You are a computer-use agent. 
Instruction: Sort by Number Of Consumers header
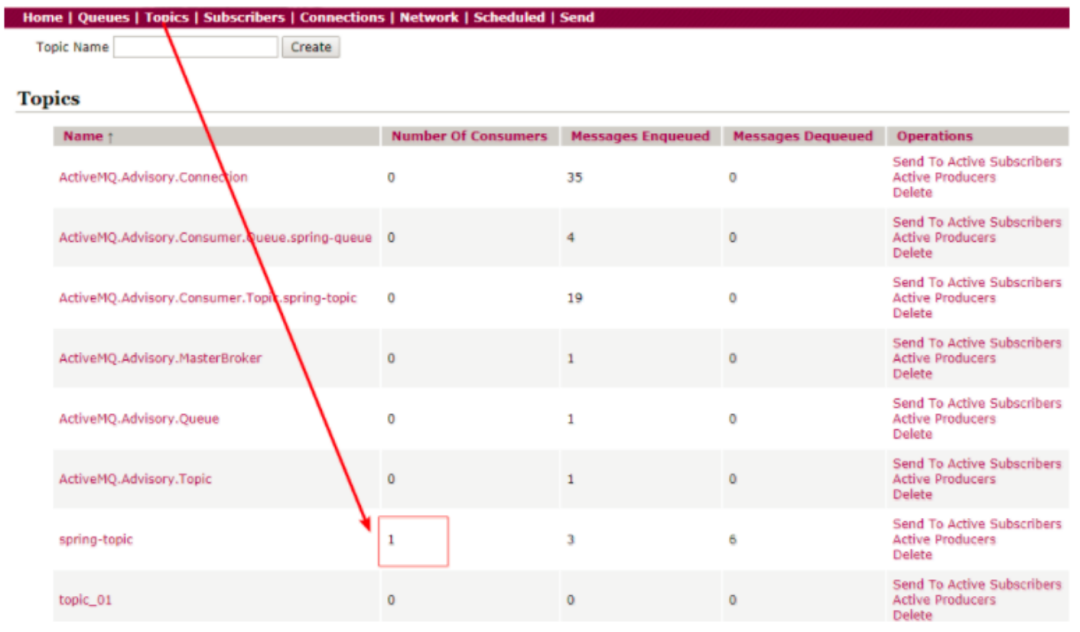tap(469, 136)
